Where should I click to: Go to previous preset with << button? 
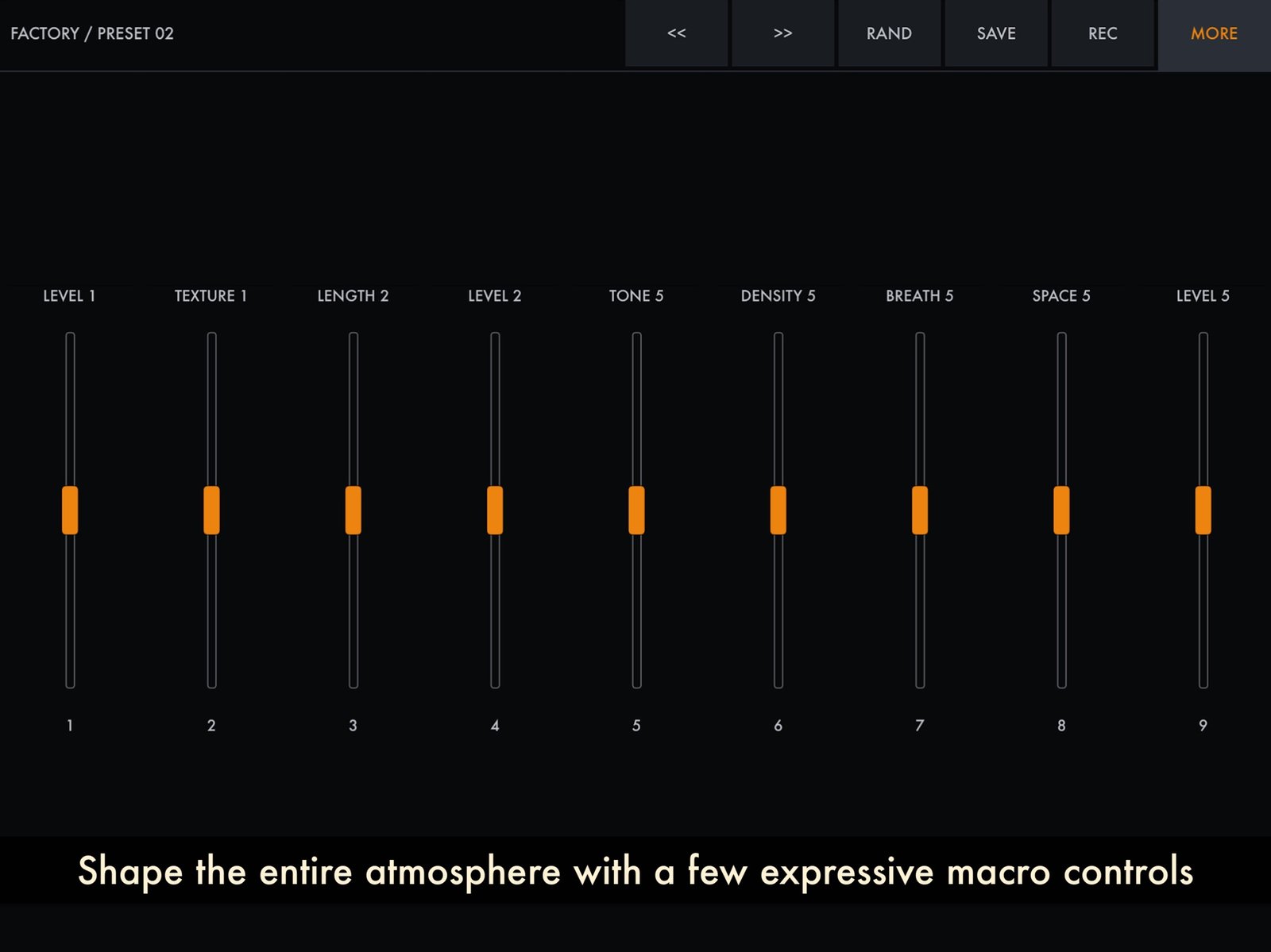[x=676, y=33]
